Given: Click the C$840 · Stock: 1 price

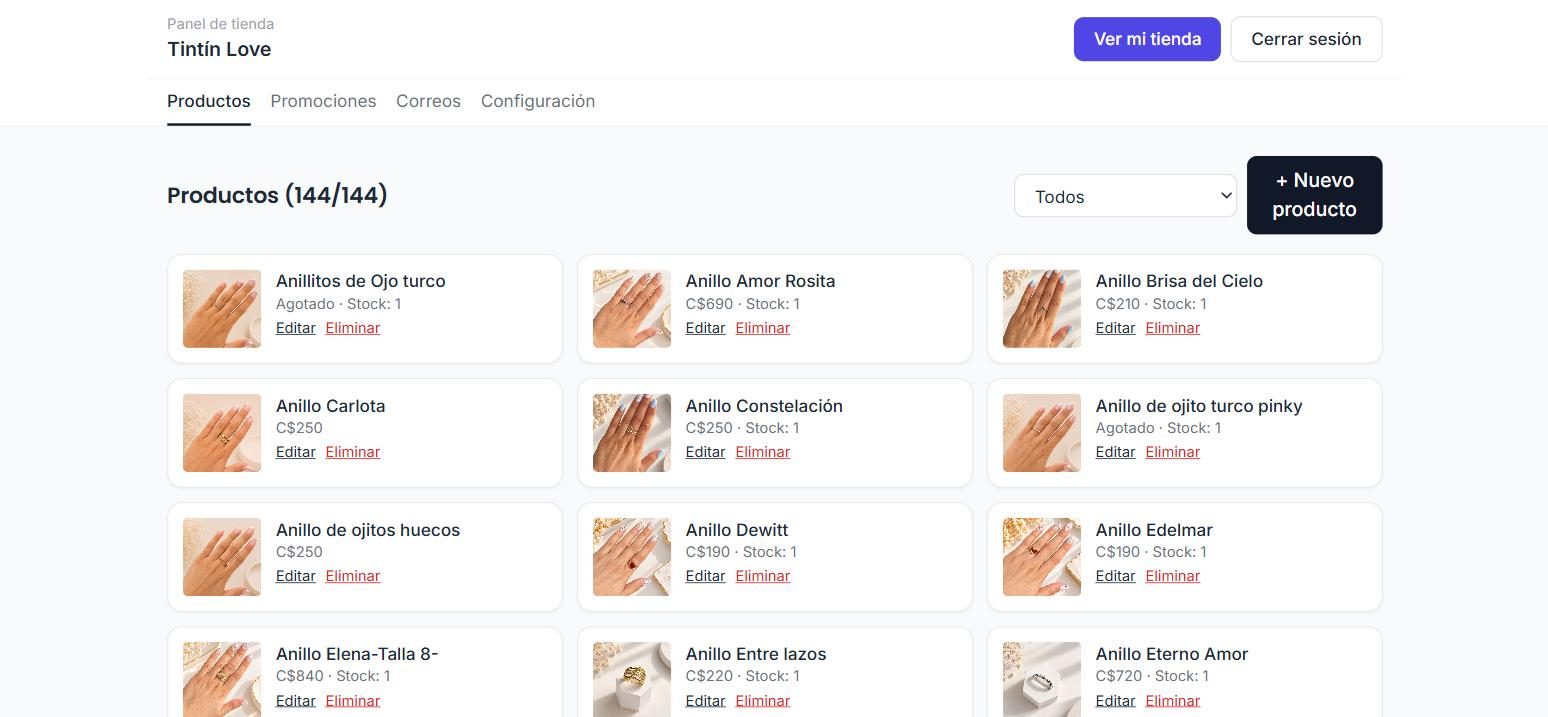Looking at the screenshot, I should 333,676.
